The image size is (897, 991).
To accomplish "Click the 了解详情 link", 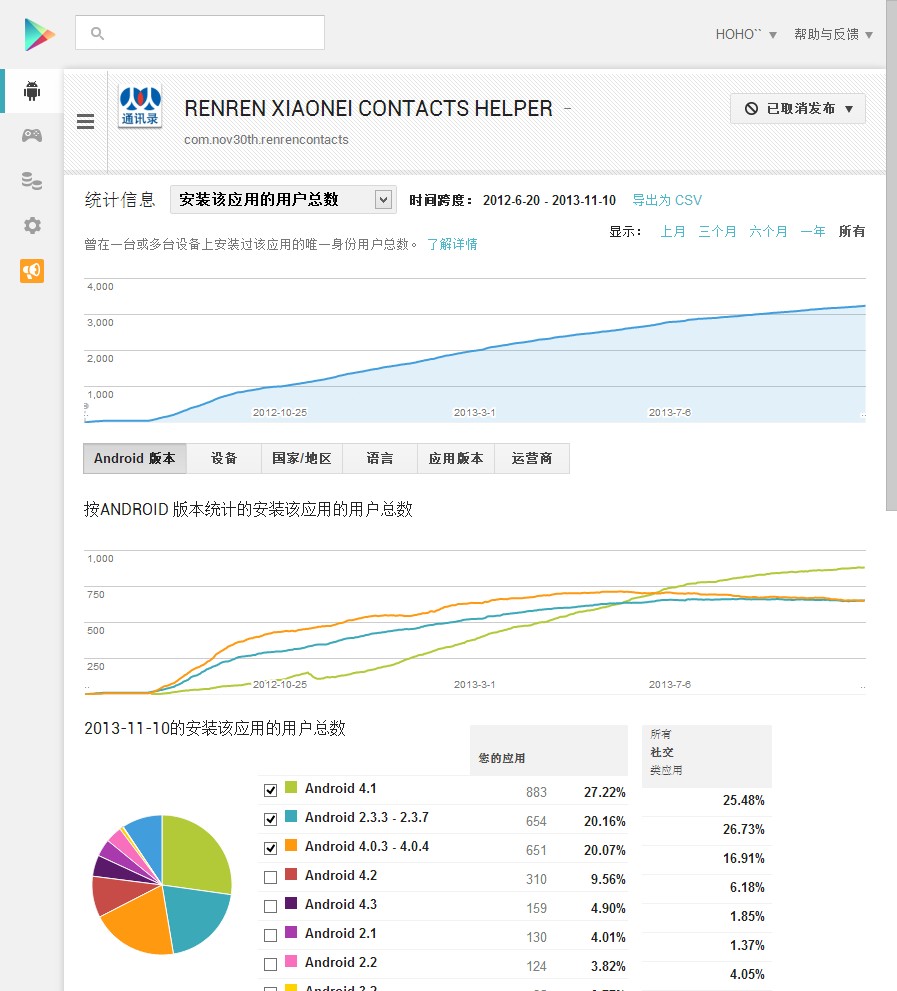I will click(452, 244).
